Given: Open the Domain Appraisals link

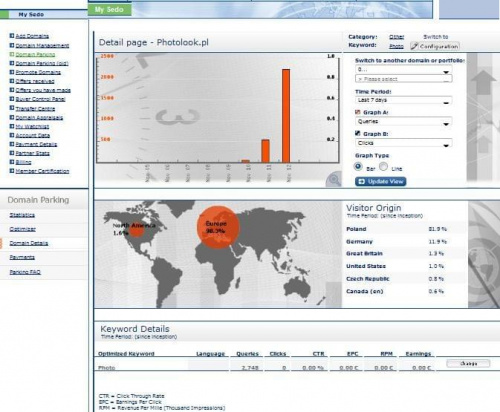Looking at the screenshot, I should click(39, 117).
